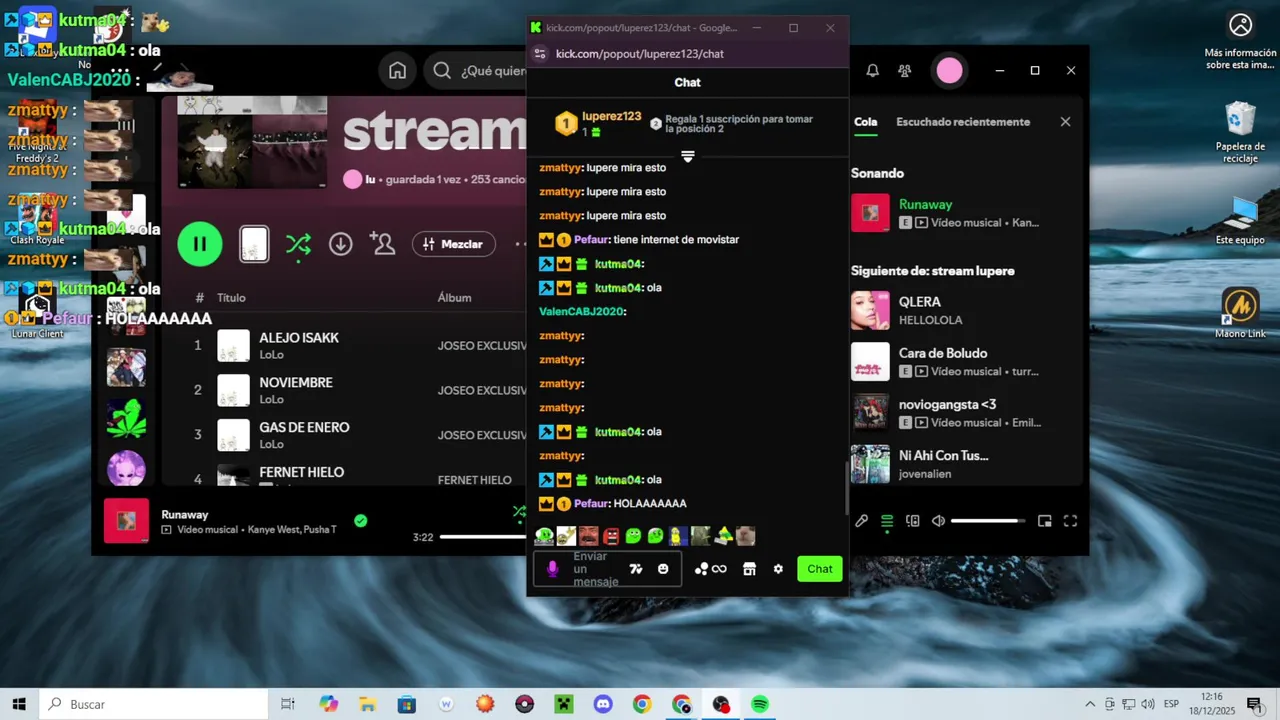Toggle the green shuffle icon beside the pause button
This screenshot has height=720, width=1280.
(298, 244)
